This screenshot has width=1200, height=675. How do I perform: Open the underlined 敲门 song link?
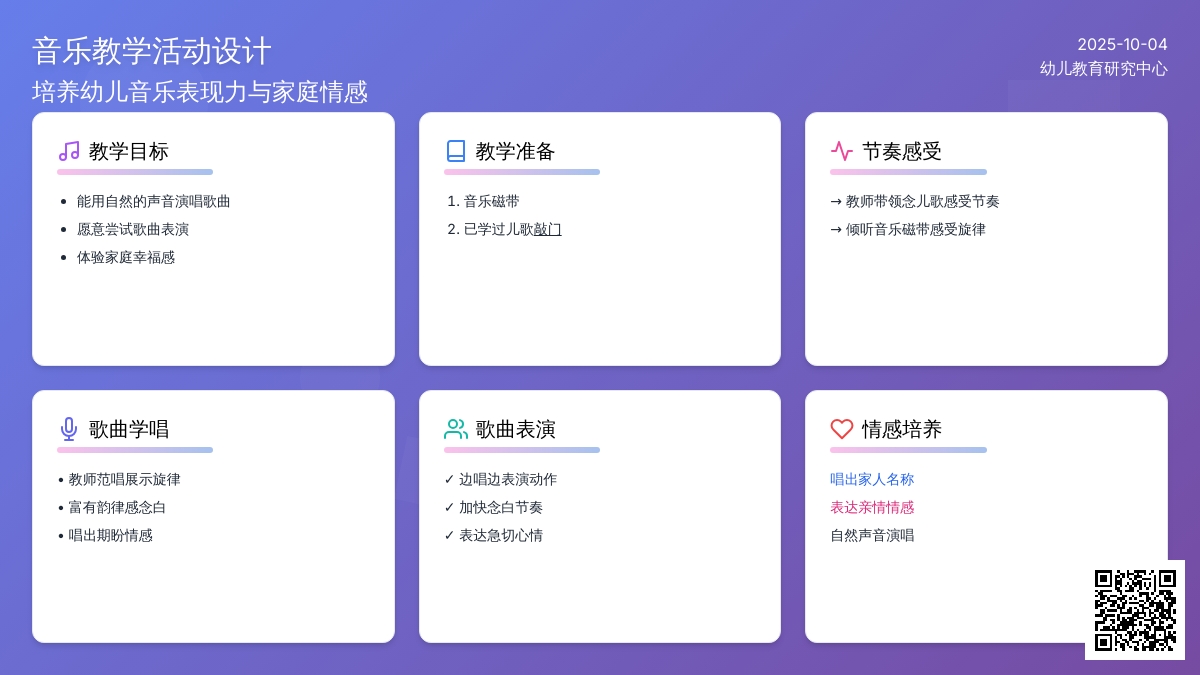548,229
